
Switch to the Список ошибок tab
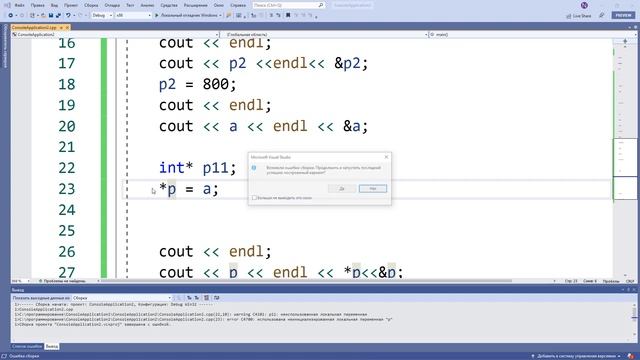click(27, 346)
